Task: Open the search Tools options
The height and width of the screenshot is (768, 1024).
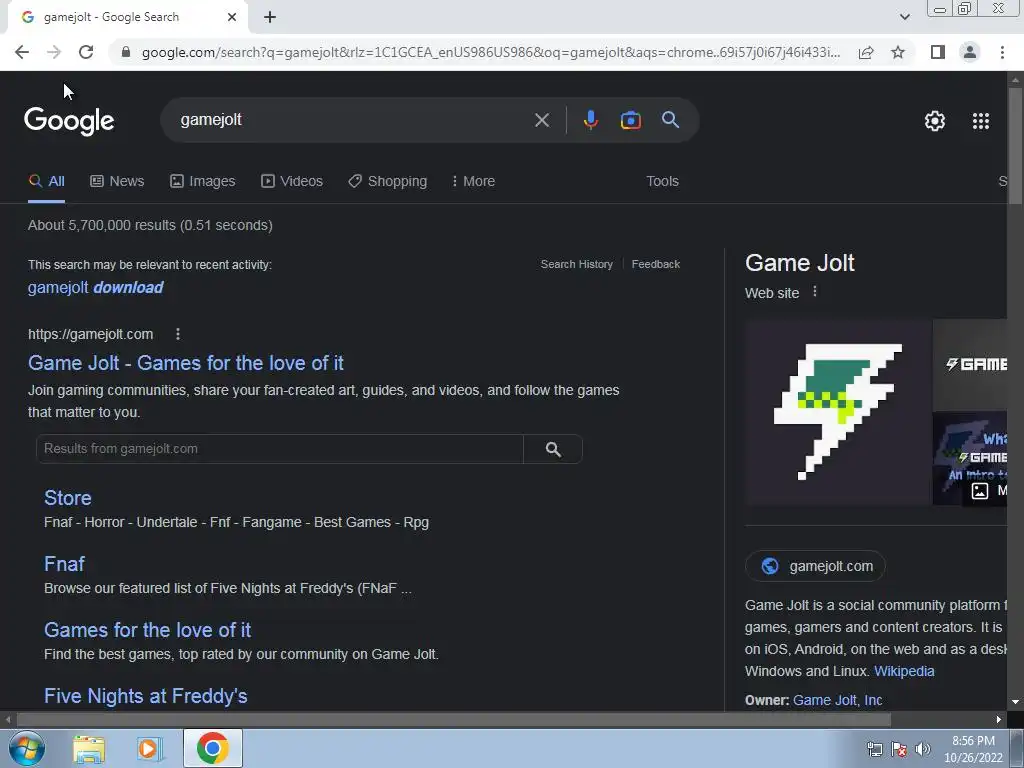Action: tap(662, 182)
